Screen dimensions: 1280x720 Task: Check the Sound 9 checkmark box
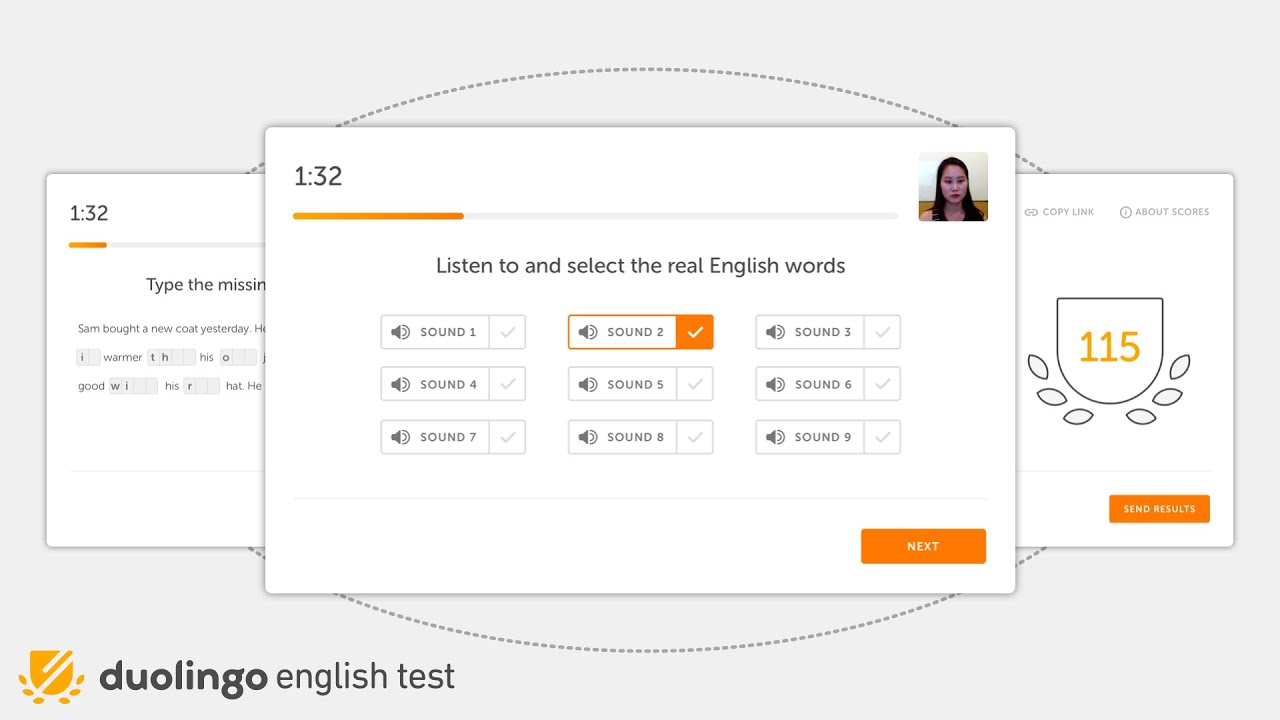882,437
